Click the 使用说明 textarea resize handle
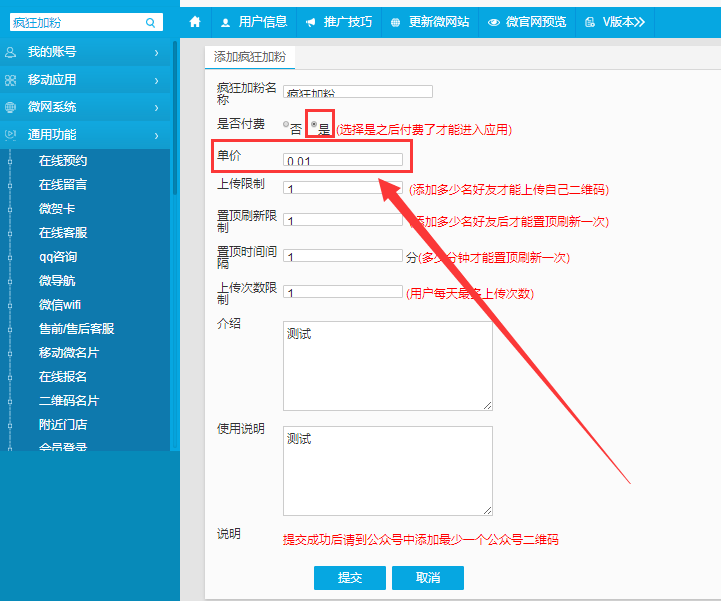 coord(488,510)
